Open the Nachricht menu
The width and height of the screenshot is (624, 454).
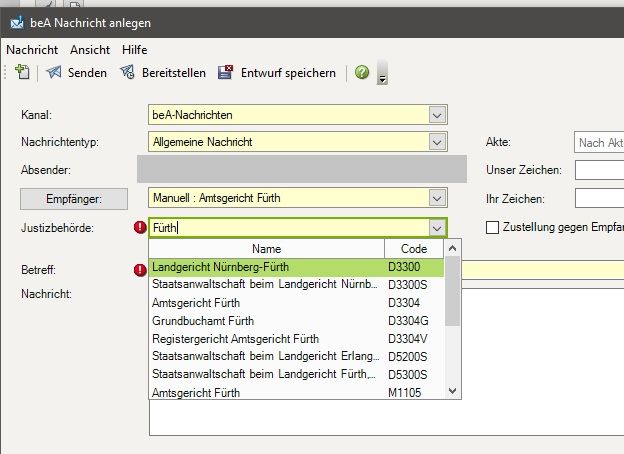[x=32, y=50]
